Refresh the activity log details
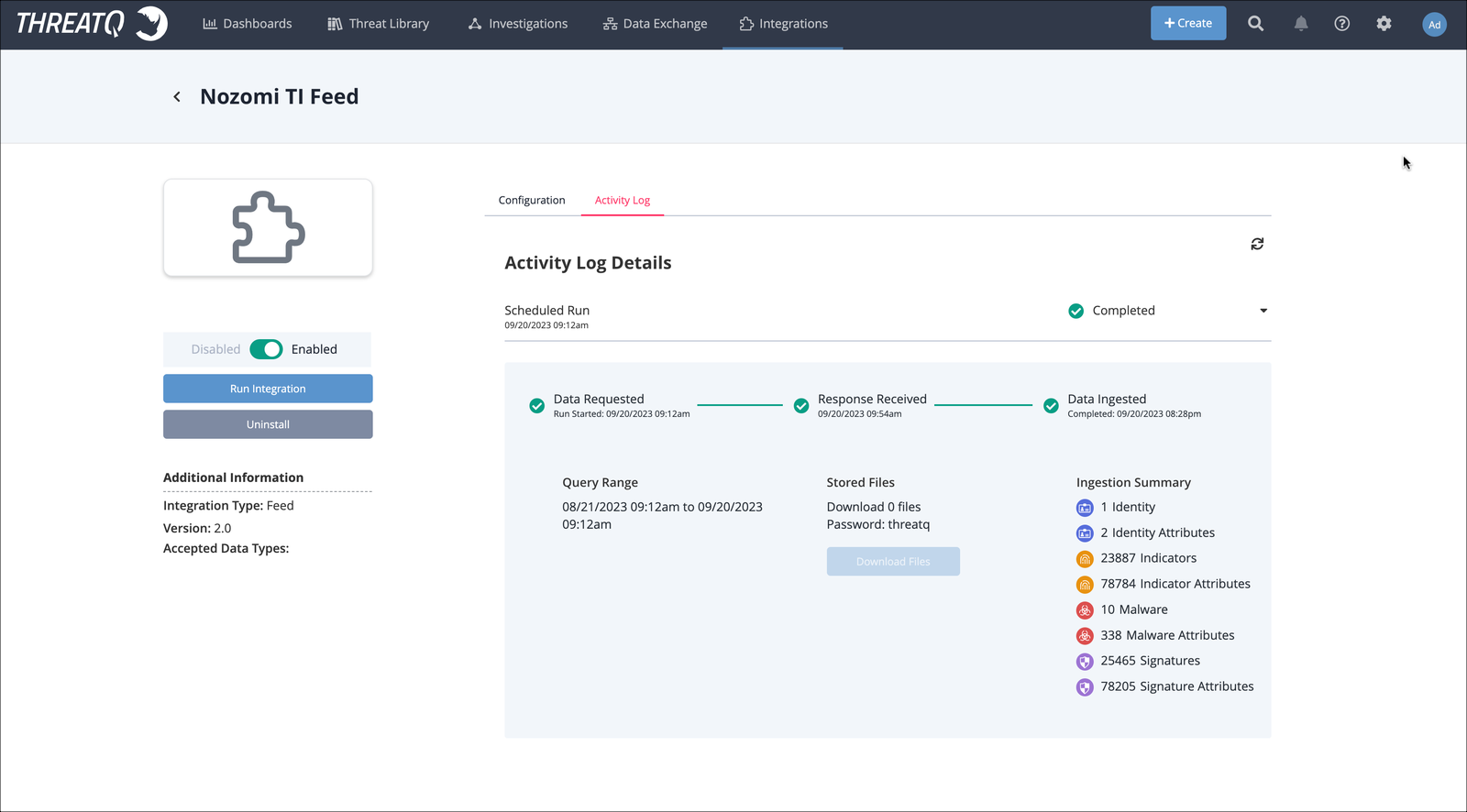This screenshot has height=812, width=1467. coord(1257,244)
